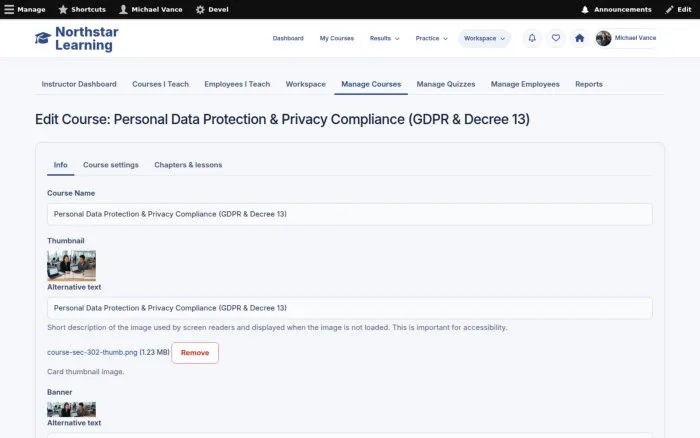
Task: Click the Announcements label in the toolbar
Action: click(x=622, y=9)
